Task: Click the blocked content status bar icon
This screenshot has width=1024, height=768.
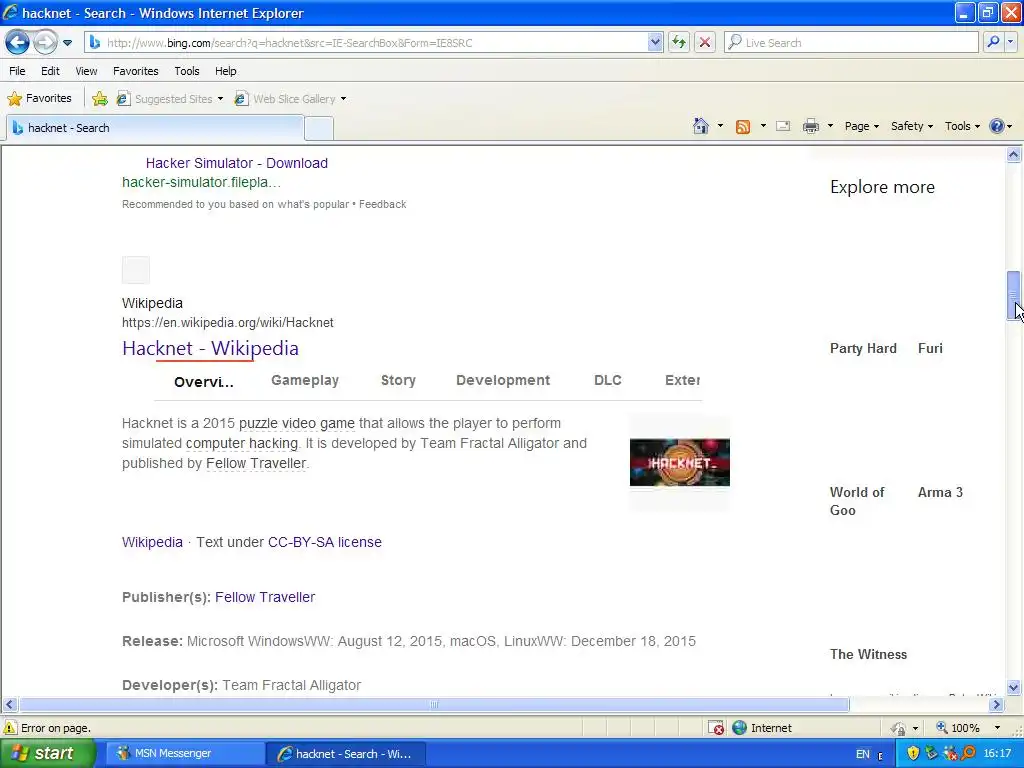Action: click(716, 728)
